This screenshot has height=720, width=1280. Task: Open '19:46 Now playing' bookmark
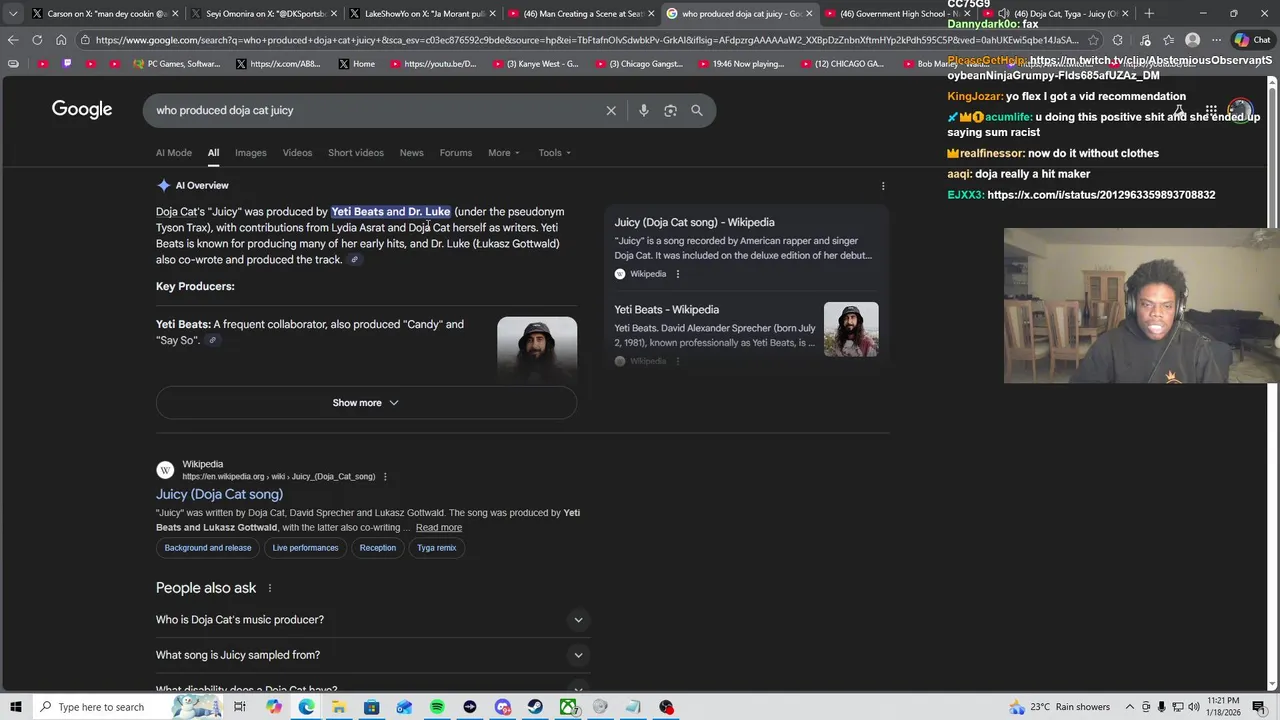click(x=741, y=64)
